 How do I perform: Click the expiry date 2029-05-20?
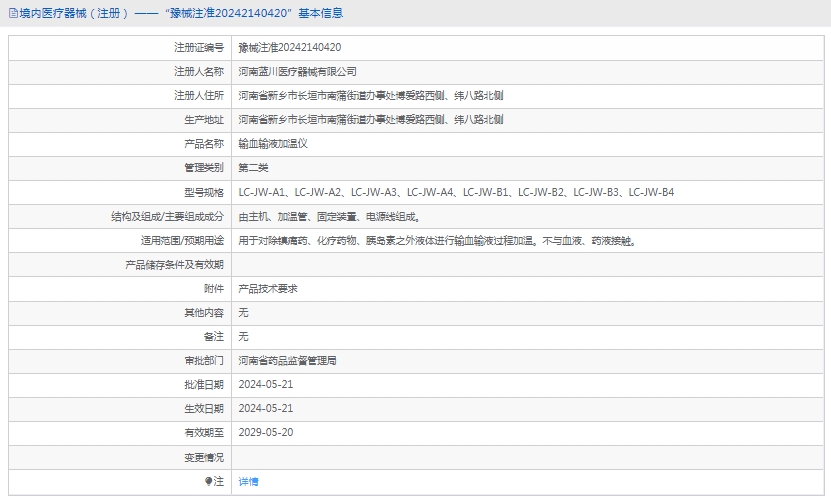[x=265, y=432]
